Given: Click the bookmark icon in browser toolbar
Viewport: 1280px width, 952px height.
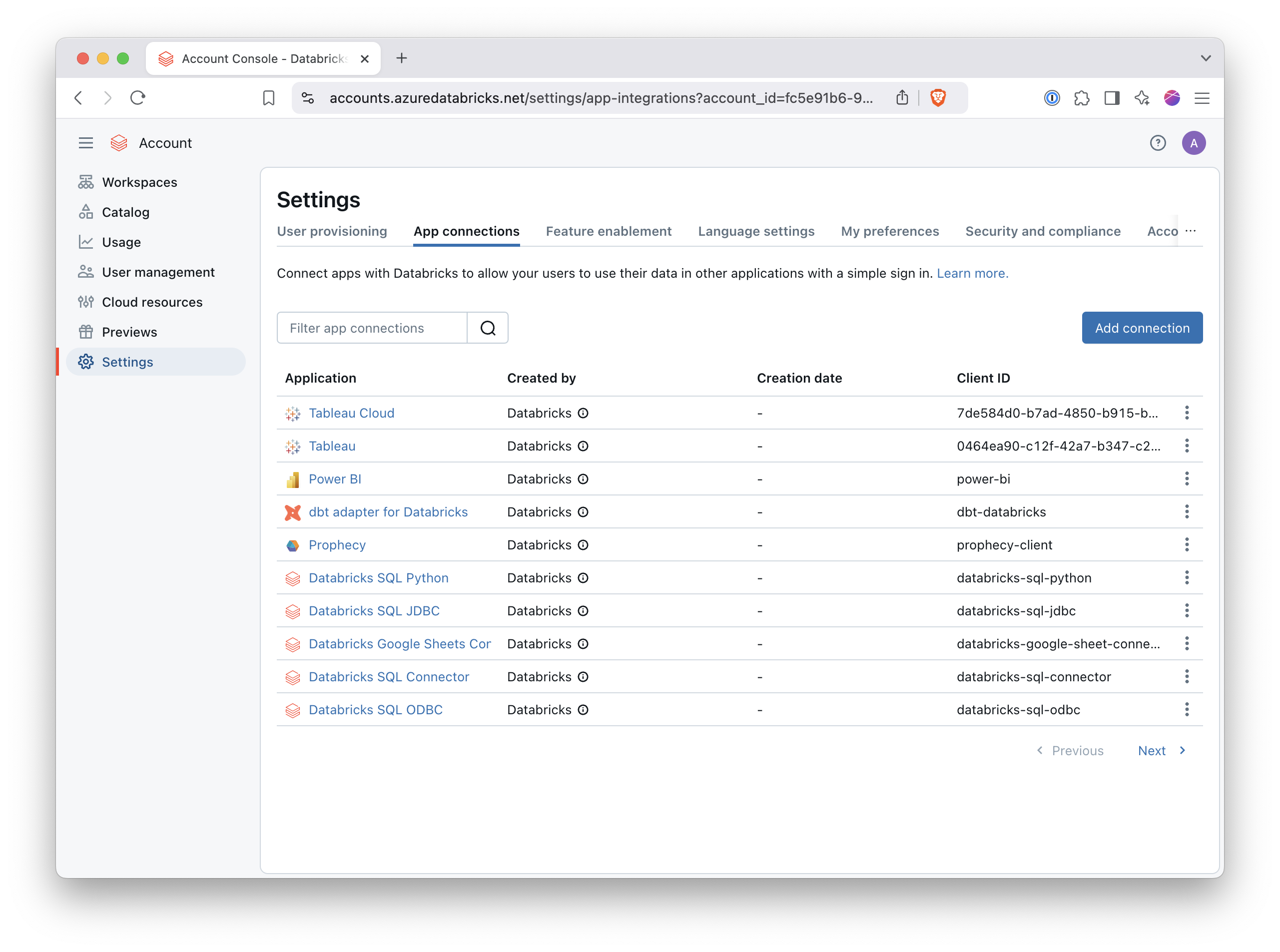Looking at the screenshot, I should click(x=269, y=98).
